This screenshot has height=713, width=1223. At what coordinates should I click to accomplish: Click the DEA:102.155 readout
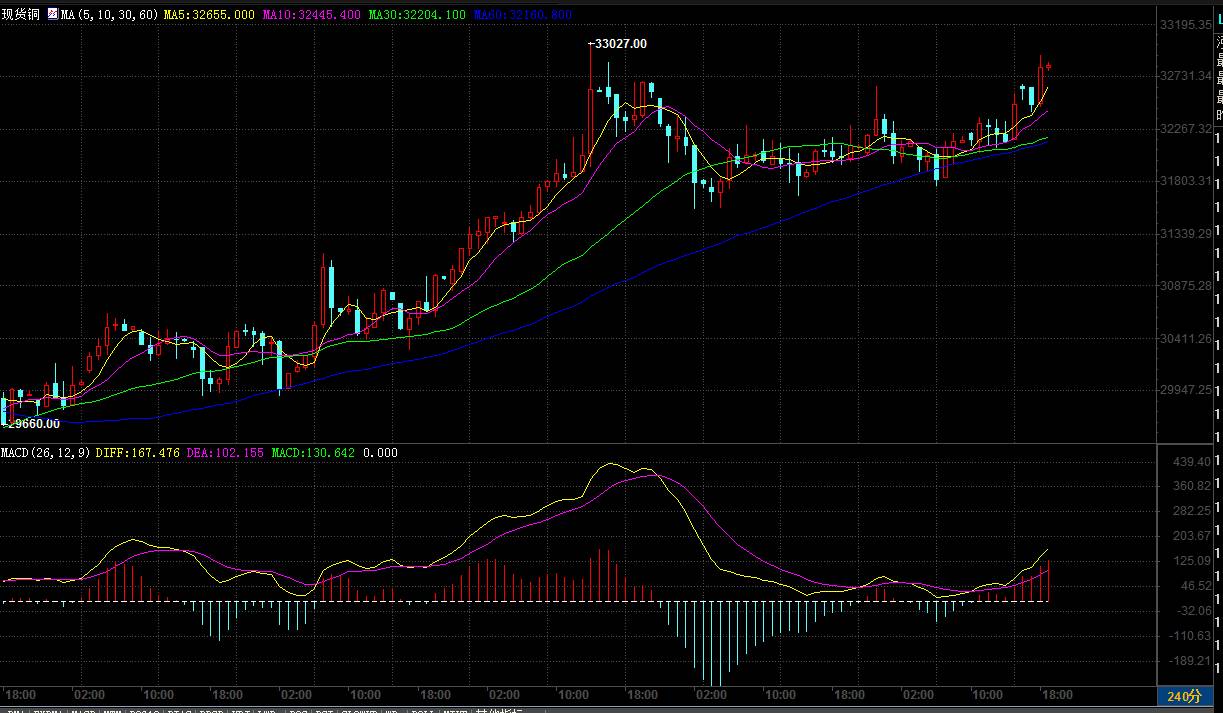tap(225, 453)
